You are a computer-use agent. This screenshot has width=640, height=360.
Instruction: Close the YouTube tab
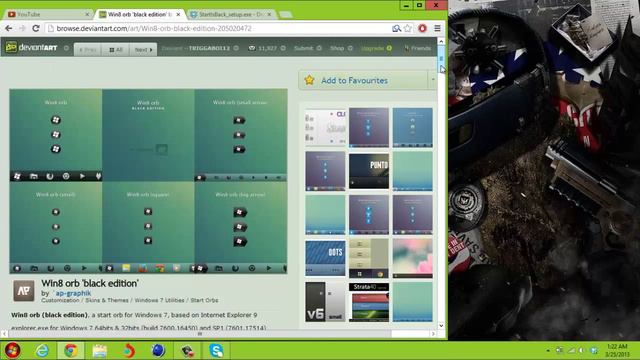(x=87, y=14)
